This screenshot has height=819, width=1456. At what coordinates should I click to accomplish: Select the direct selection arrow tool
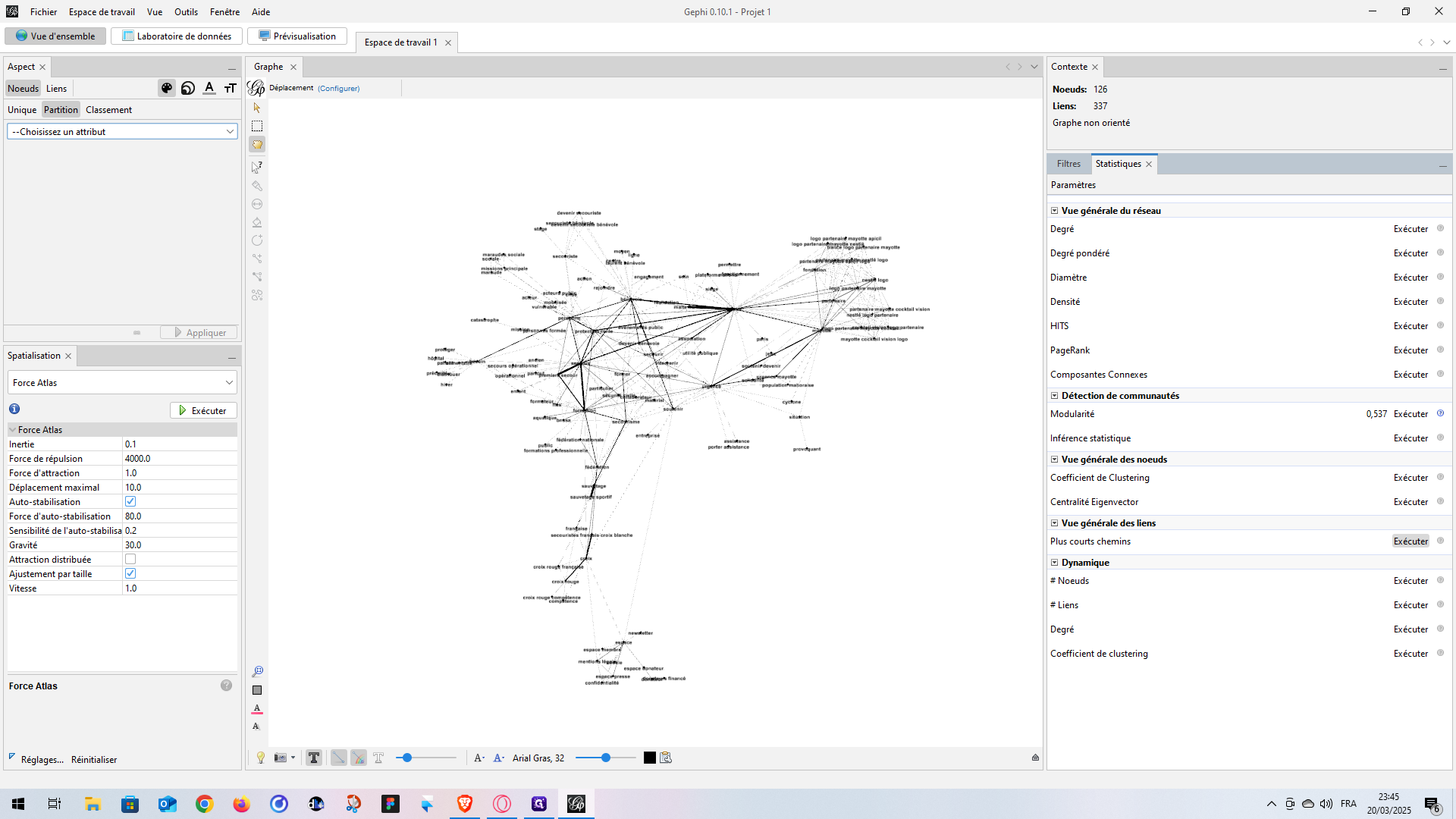click(x=257, y=108)
